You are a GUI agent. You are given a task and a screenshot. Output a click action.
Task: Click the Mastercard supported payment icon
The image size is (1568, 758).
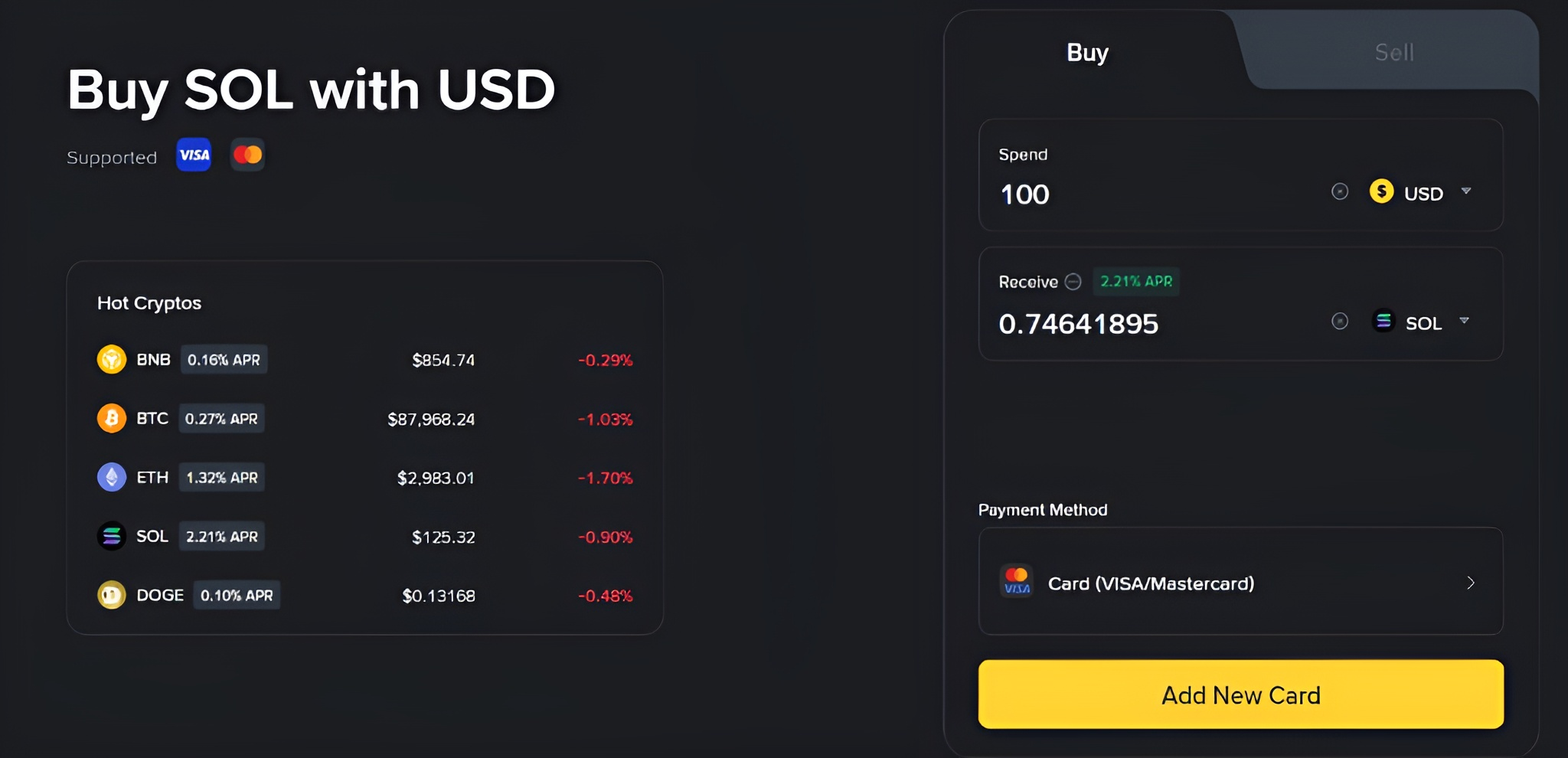247,154
